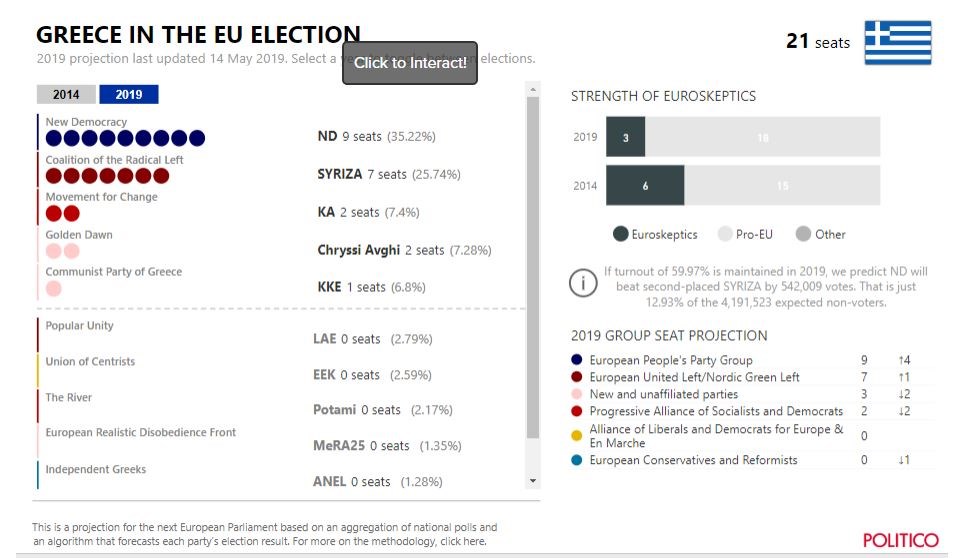Screen dimensions: 964x558
Task: Click the Euroskeptics legend dot
Action: click(x=621, y=234)
